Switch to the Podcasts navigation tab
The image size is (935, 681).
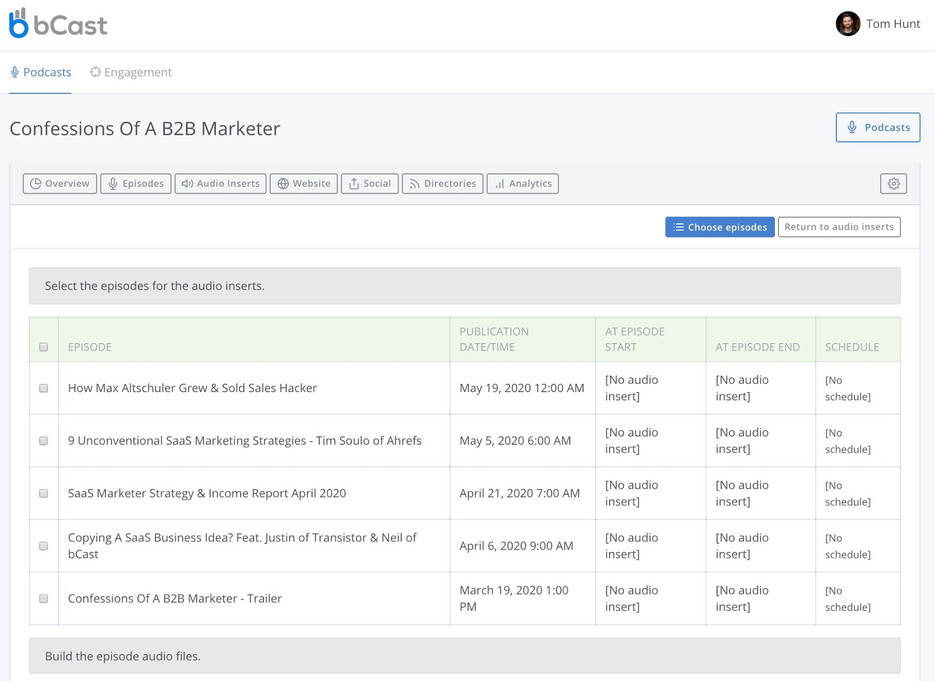pyautogui.click(x=40, y=72)
